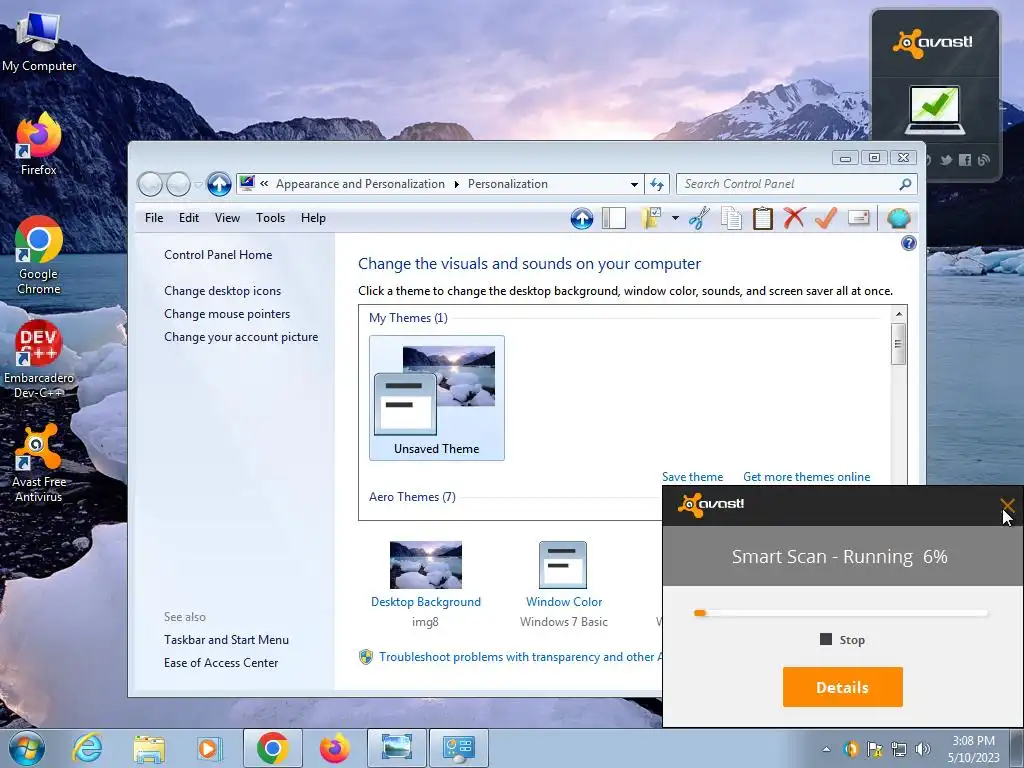Viewport: 1024px width, 768px height.
Task: Close the Avast scan popup
Action: coord(1006,505)
